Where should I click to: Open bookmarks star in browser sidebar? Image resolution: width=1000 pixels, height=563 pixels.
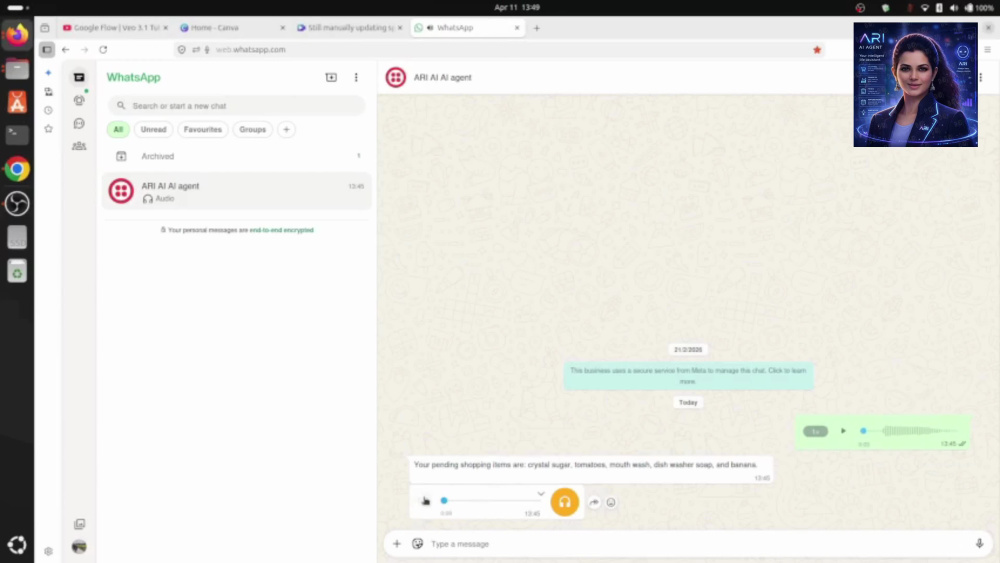point(48,129)
